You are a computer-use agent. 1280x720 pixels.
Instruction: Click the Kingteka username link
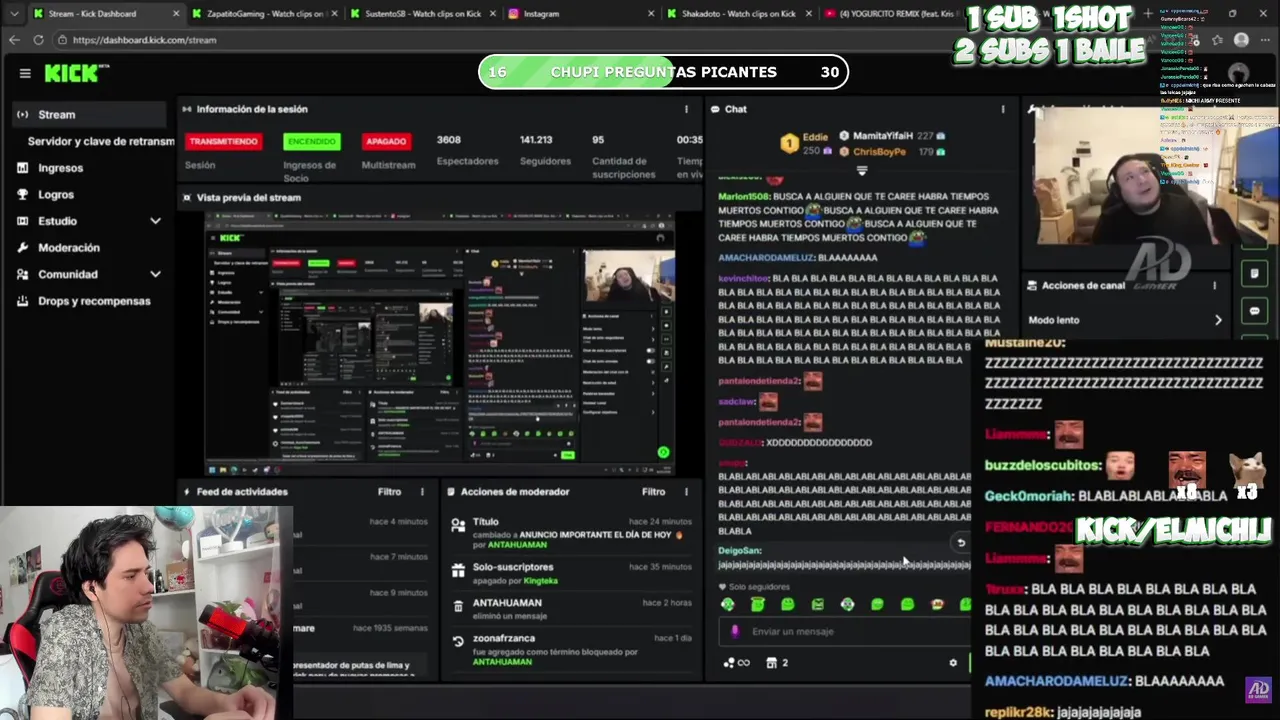541,580
